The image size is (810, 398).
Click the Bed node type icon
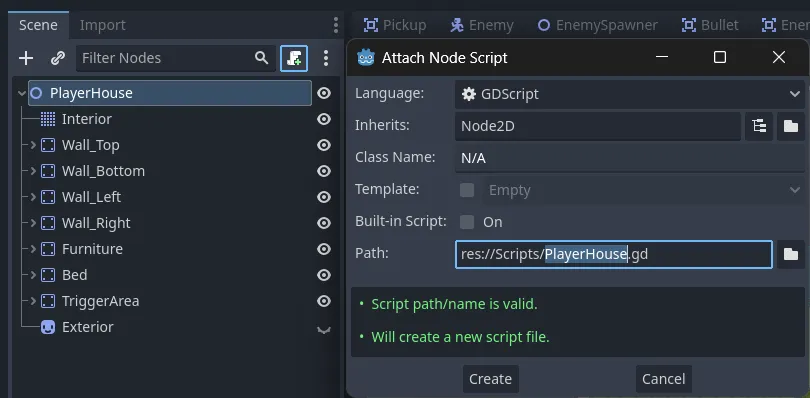pos(48,275)
